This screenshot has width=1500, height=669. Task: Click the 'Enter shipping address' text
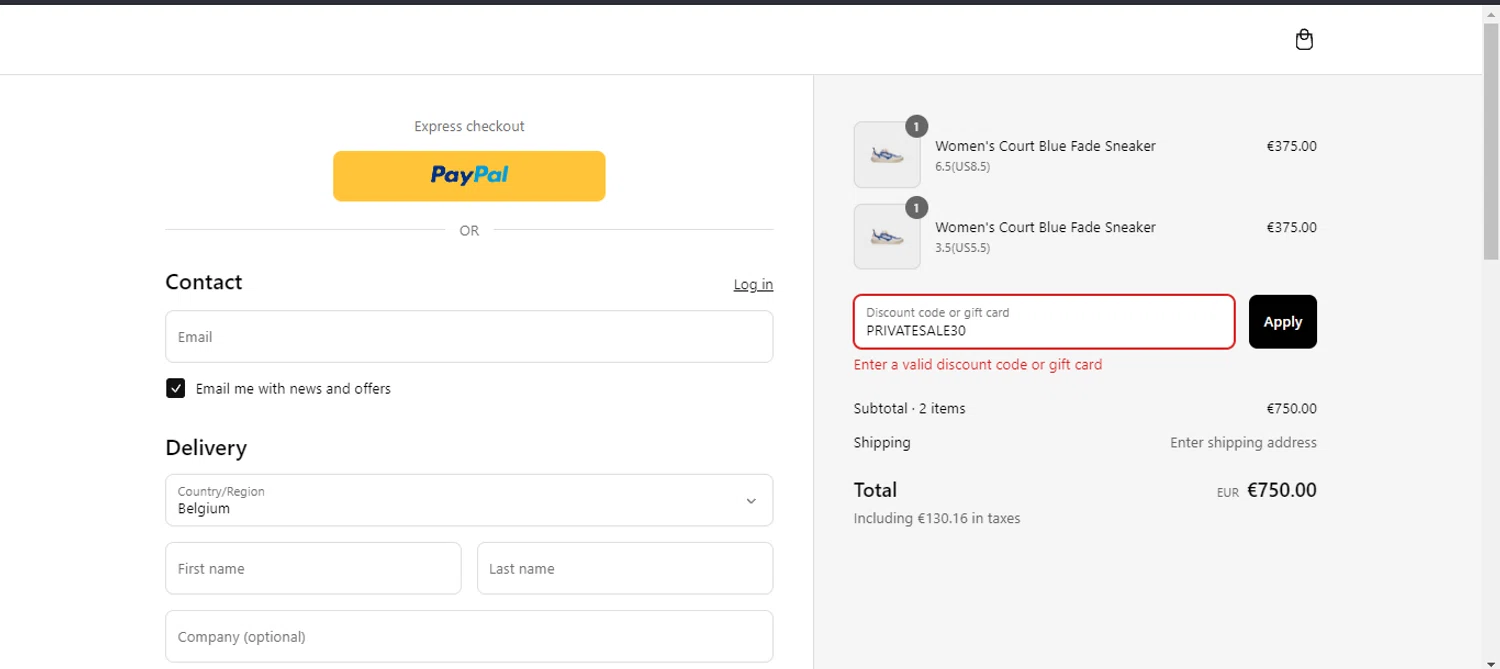1243,443
